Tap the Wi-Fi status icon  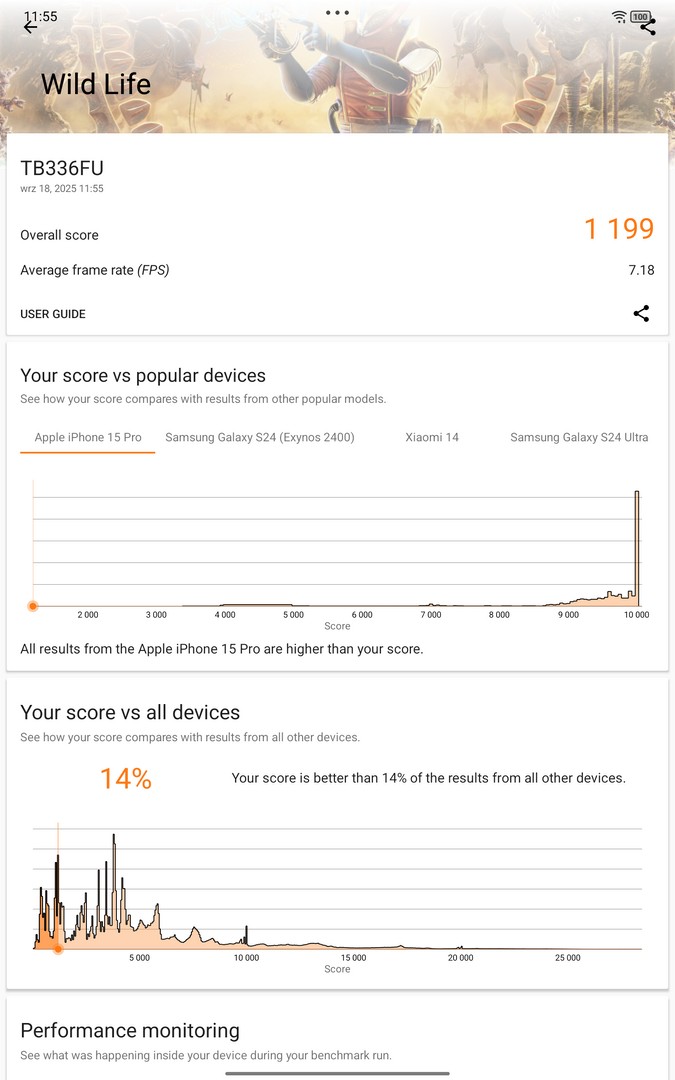click(619, 16)
